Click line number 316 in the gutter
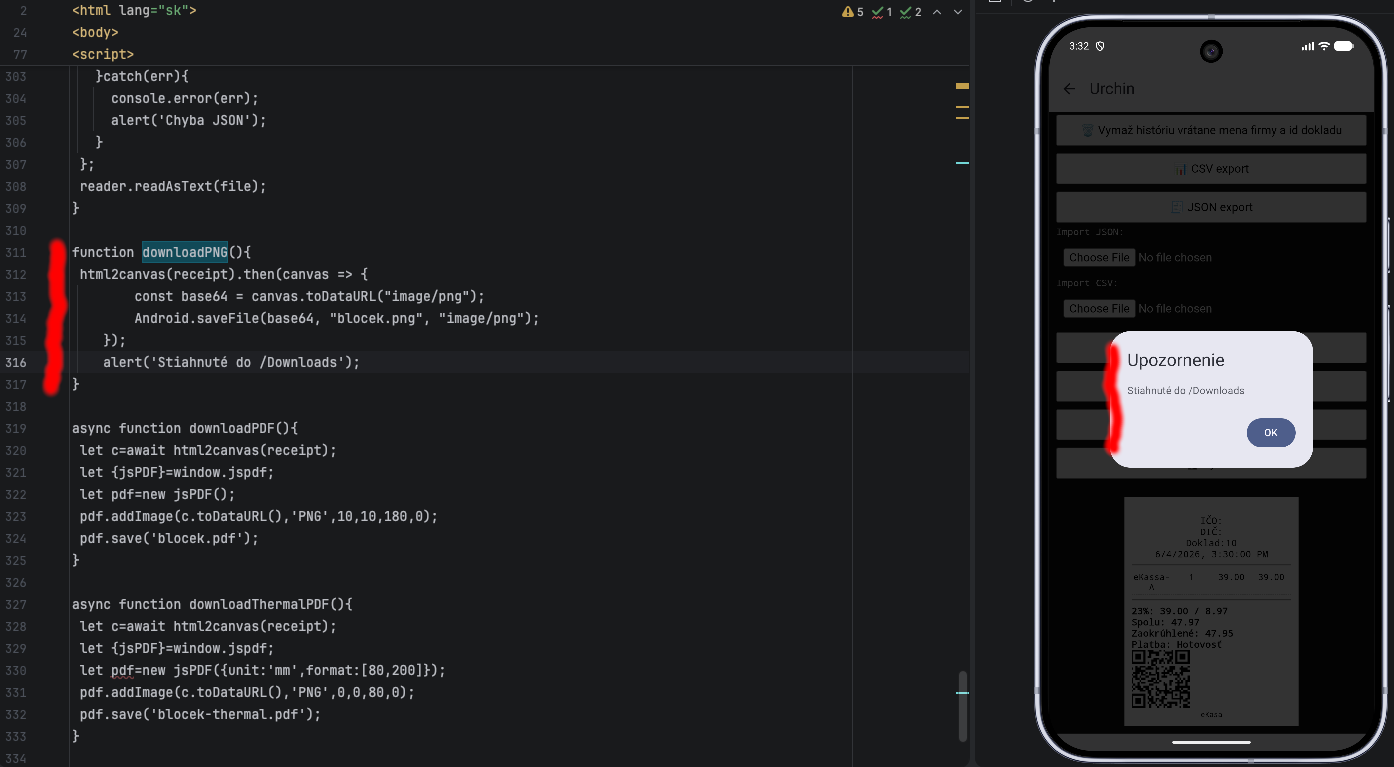 tap(16, 362)
